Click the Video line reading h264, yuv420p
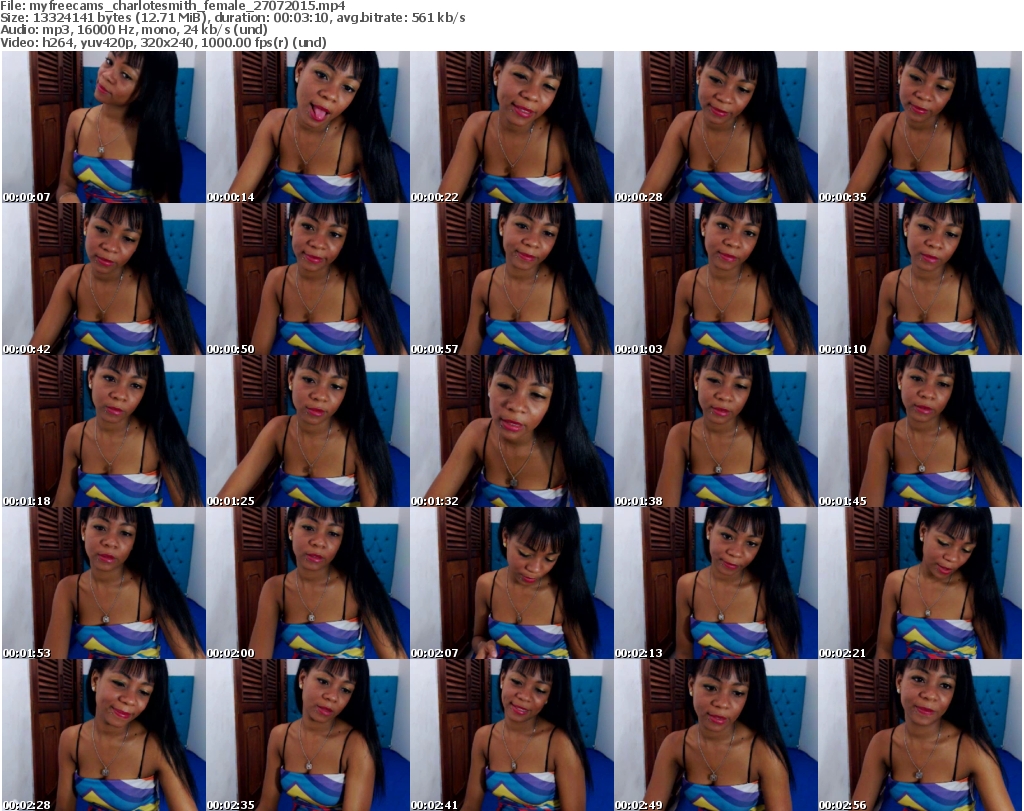This screenshot has width=1024, height=811. click(x=163, y=42)
